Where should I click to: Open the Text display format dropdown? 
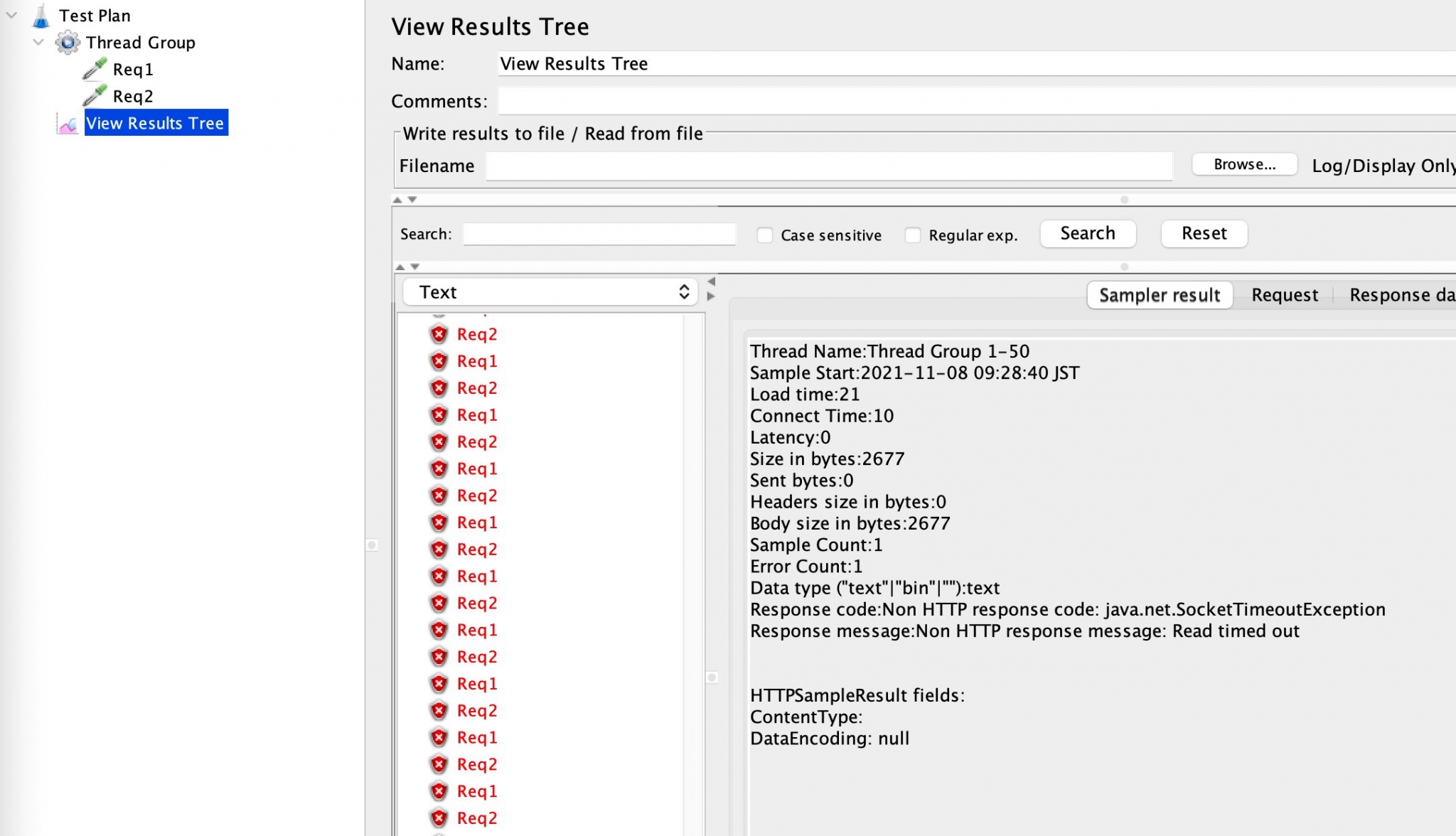pos(549,291)
